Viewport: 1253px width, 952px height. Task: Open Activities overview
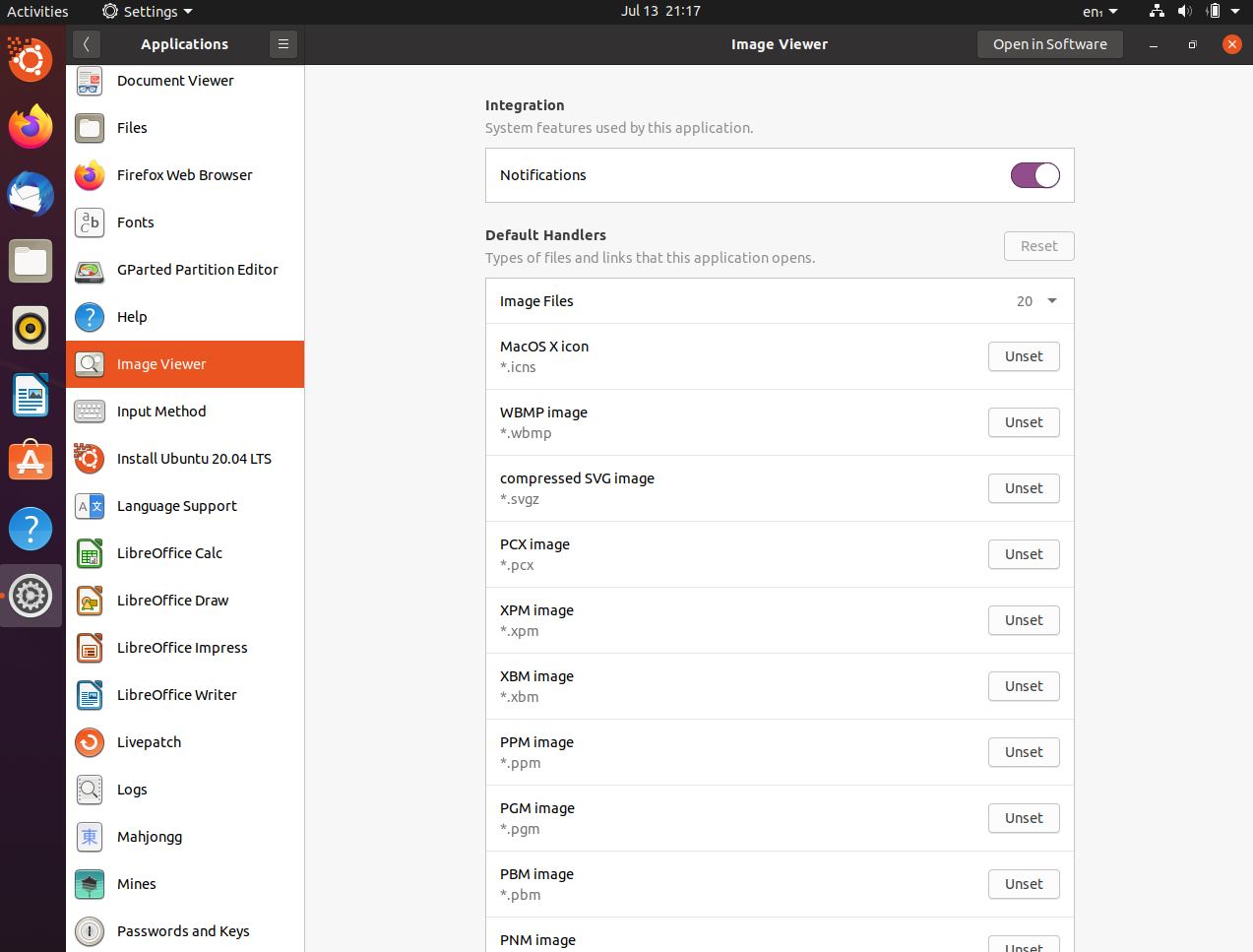pos(37,12)
